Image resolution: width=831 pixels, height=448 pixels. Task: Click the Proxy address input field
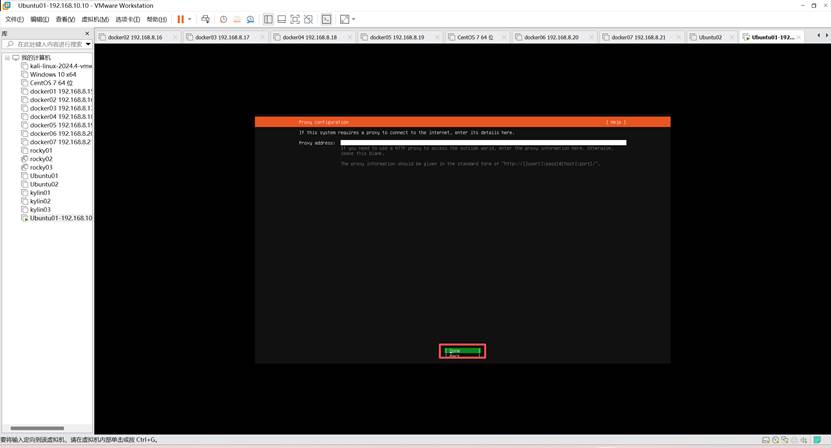click(x=483, y=143)
